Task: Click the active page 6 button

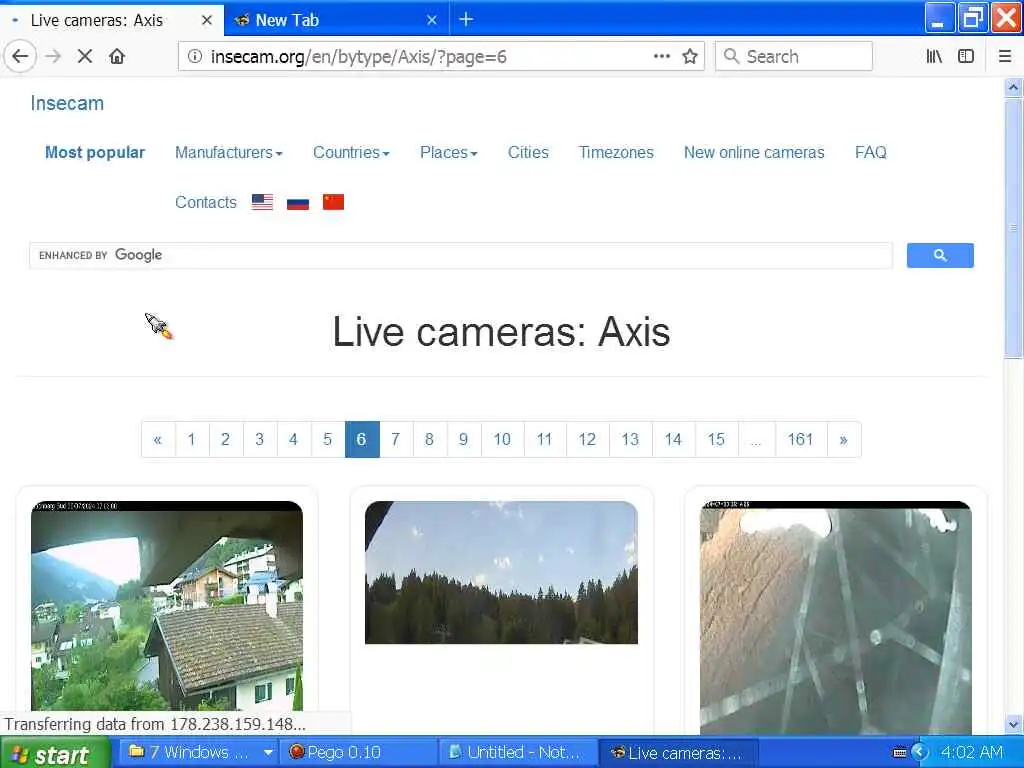Action: pyautogui.click(x=362, y=440)
